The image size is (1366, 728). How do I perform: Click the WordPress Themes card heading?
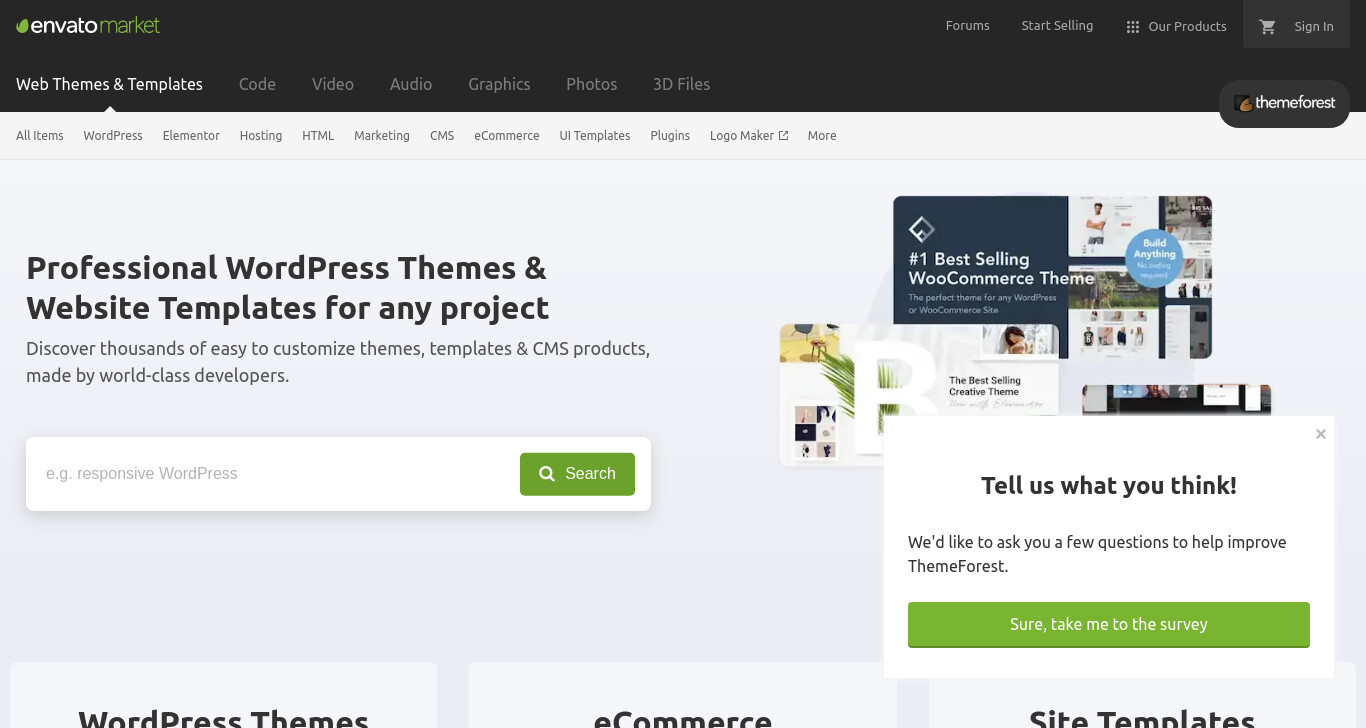pos(223,717)
